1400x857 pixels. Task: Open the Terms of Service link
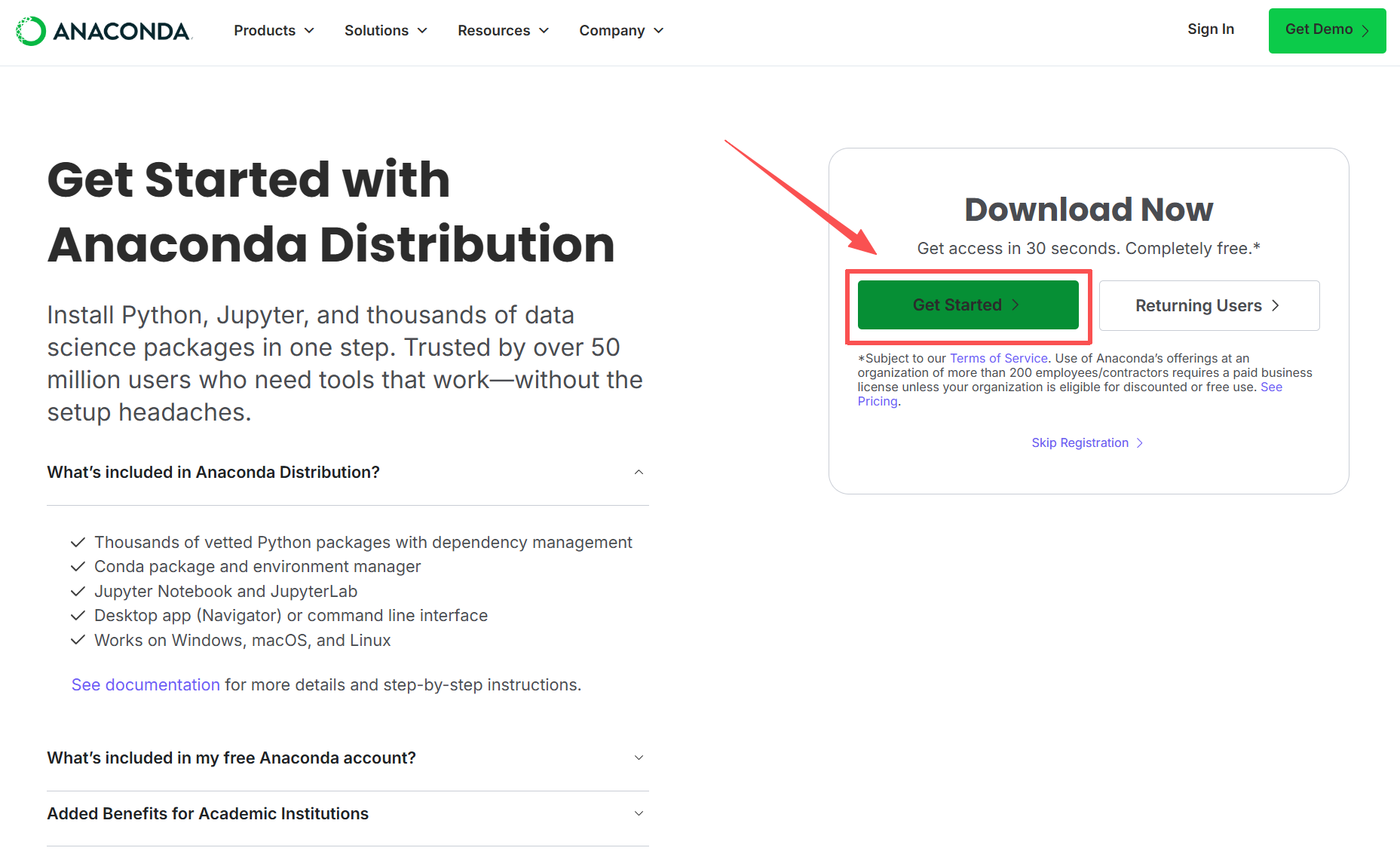(998, 359)
